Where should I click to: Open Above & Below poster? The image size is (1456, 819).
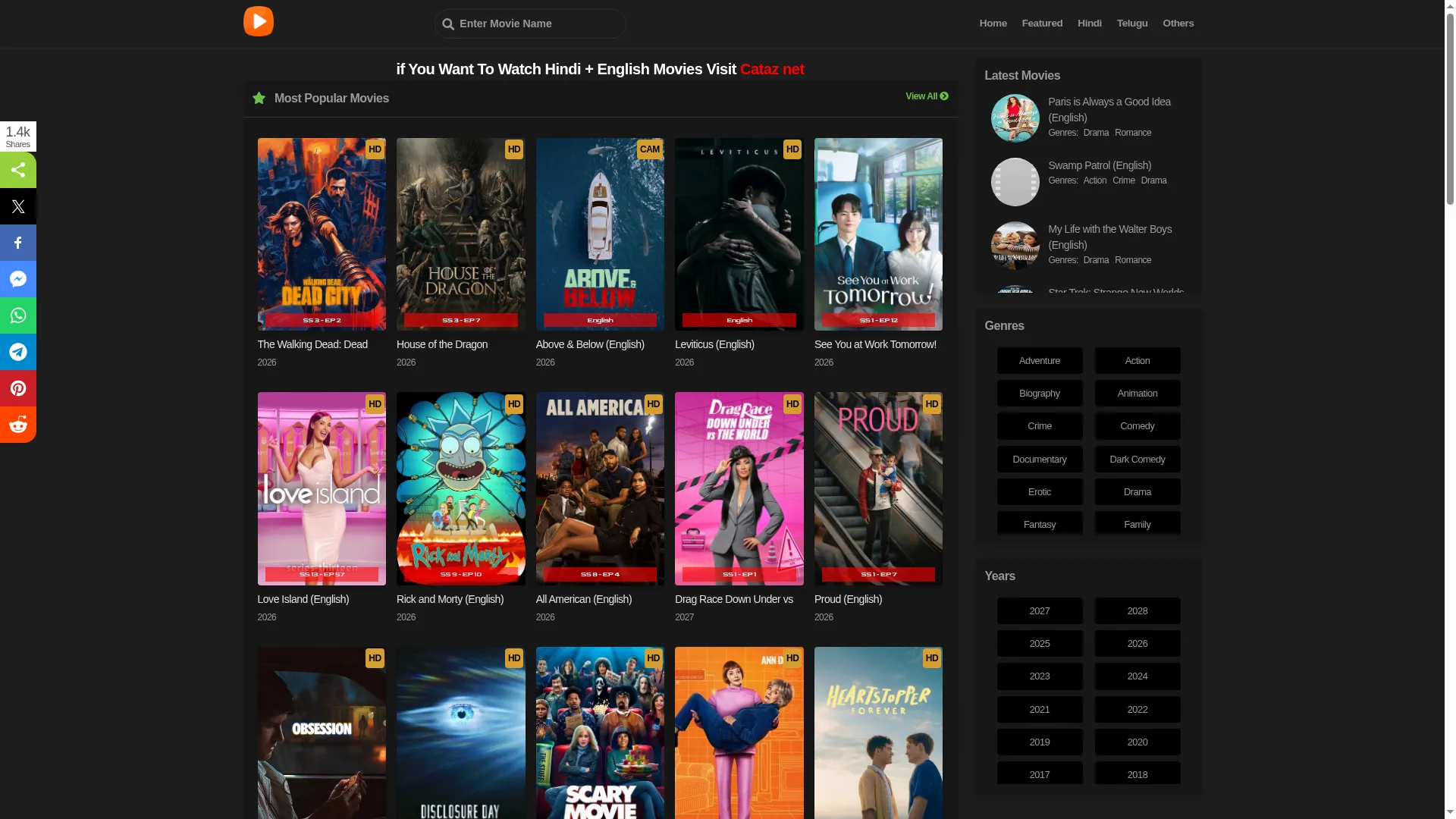click(600, 234)
